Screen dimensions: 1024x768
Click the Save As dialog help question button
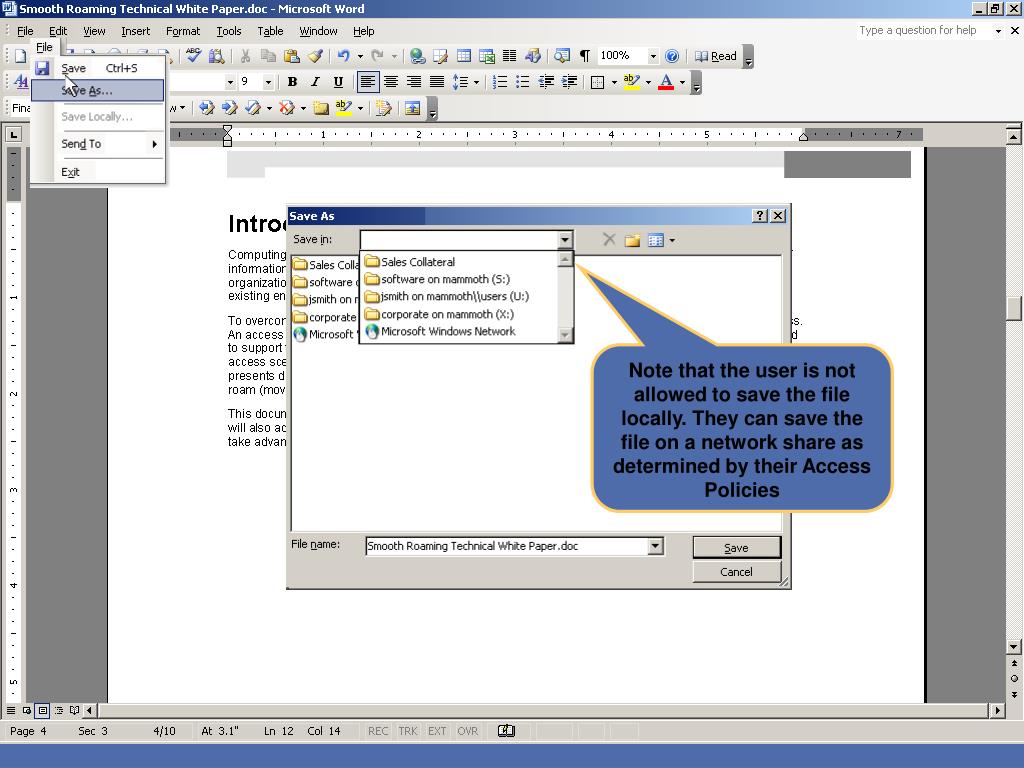click(760, 216)
